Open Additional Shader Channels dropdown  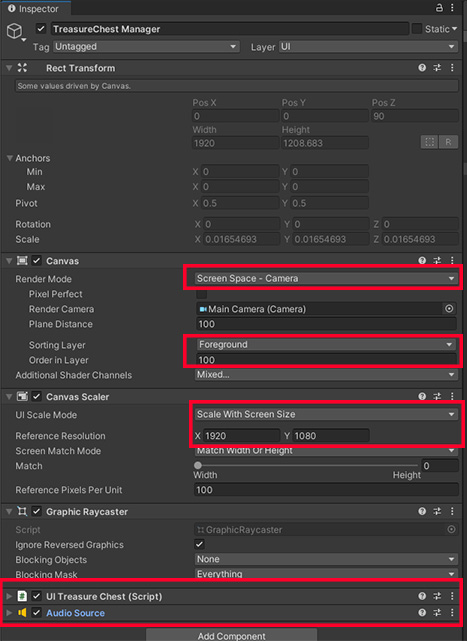[326, 374]
